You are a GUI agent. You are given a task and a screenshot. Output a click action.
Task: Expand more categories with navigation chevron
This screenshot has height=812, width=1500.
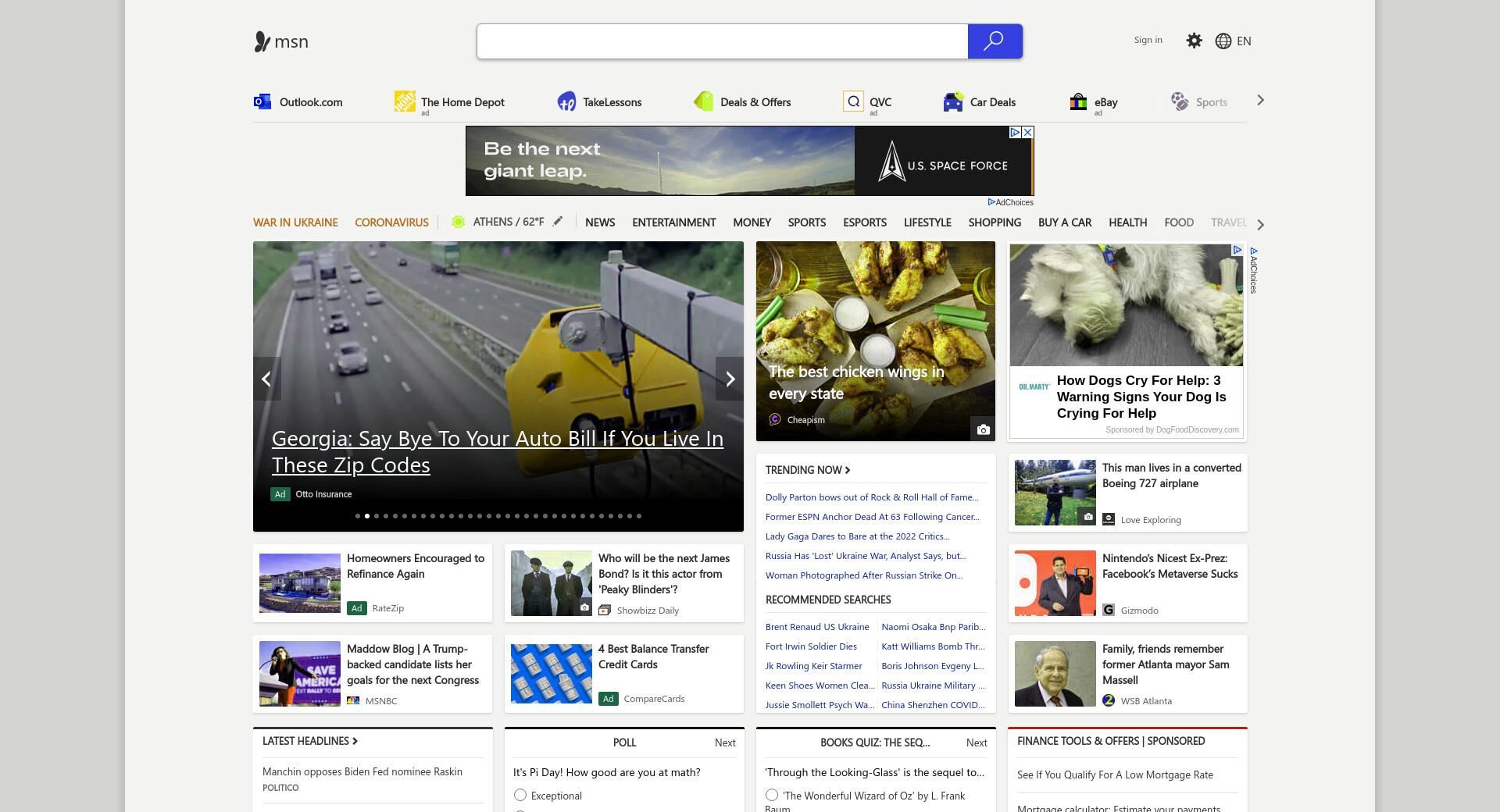point(1260,224)
